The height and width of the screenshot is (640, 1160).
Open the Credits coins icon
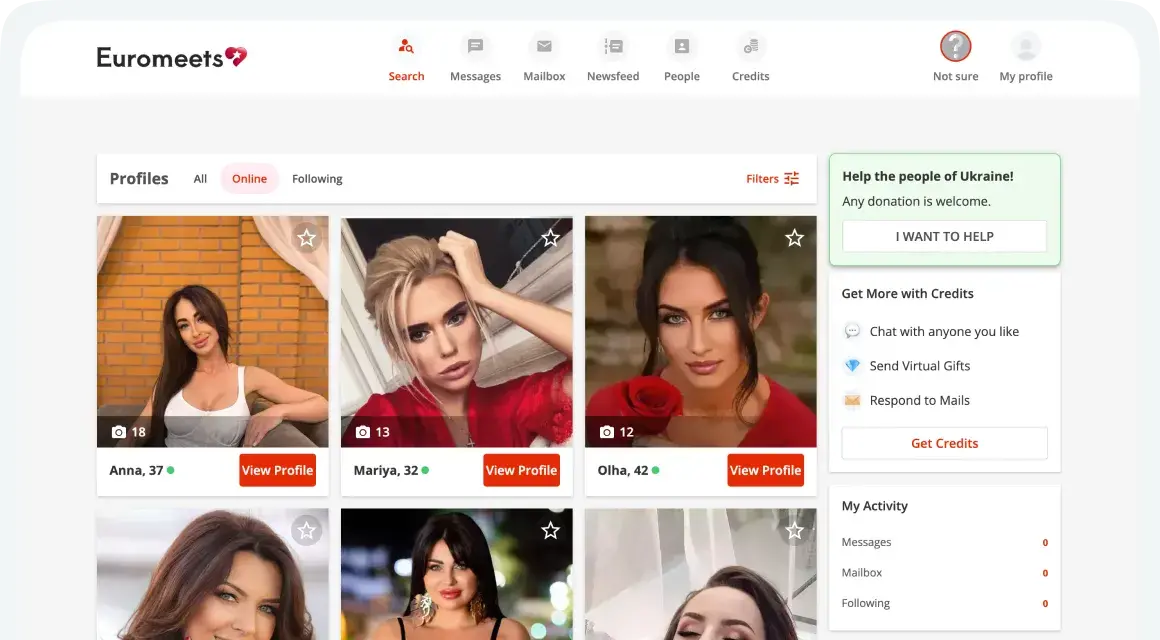[x=750, y=46]
